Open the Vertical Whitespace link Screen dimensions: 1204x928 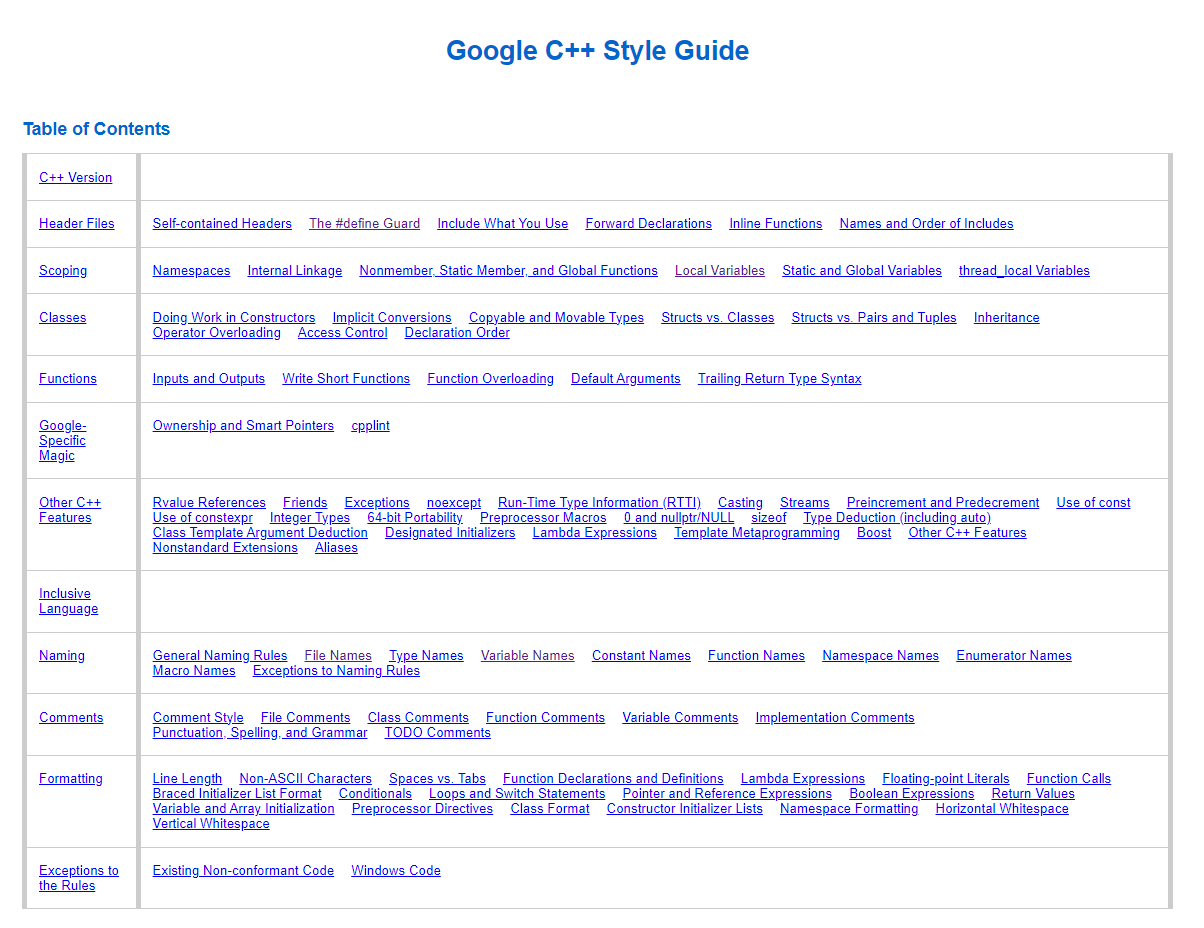pos(211,824)
